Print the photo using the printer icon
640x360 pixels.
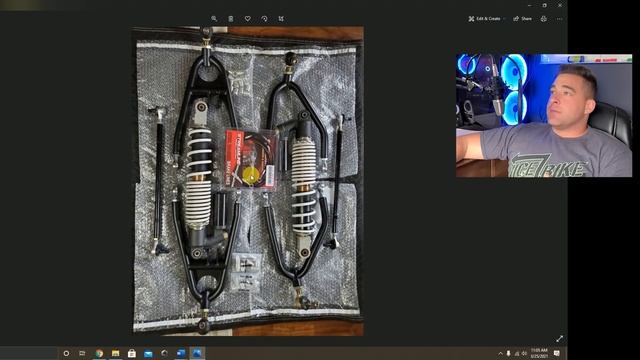click(544, 19)
